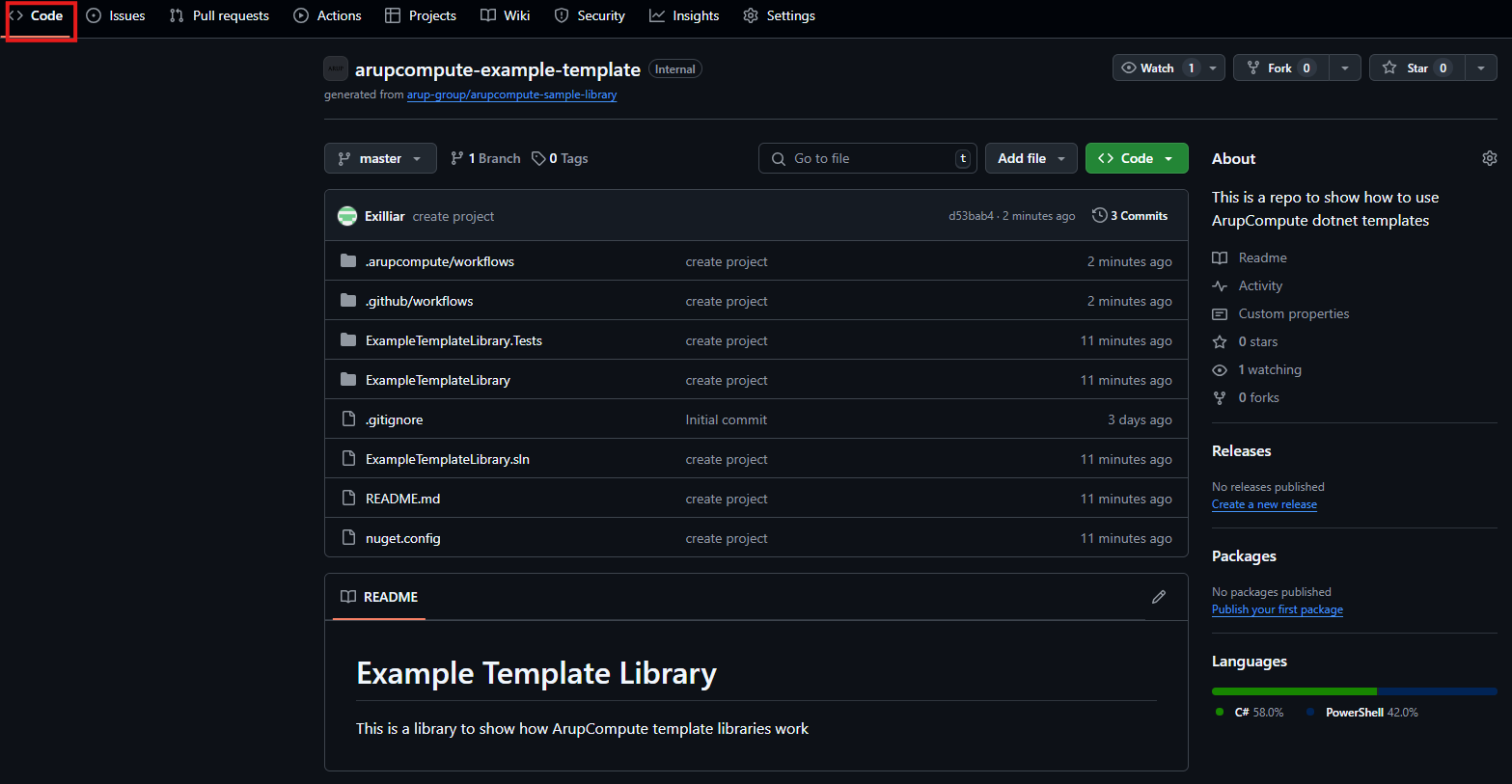This screenshot has width=1512, height=784.
Task: View the 0 stars link
Action: [1245, 341]
